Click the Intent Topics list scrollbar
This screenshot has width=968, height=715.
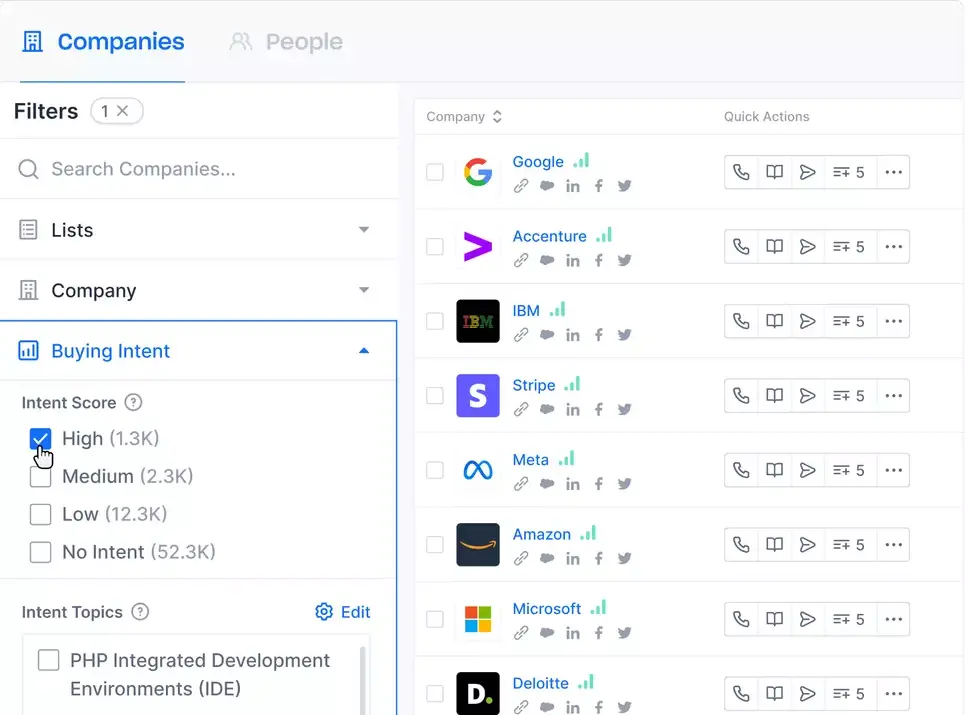tap(362, 679)
